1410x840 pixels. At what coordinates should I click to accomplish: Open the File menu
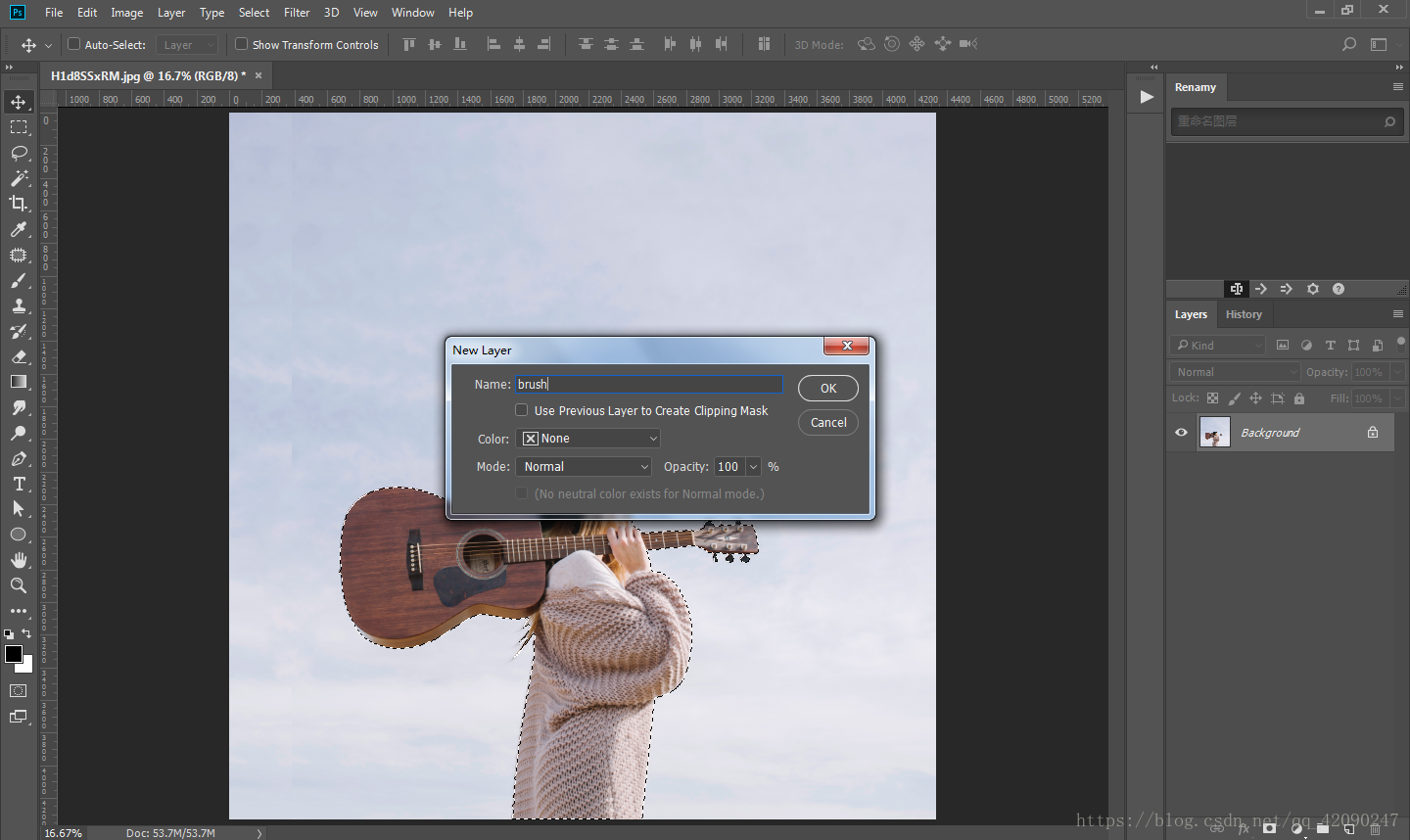click(x=54, y=13)
